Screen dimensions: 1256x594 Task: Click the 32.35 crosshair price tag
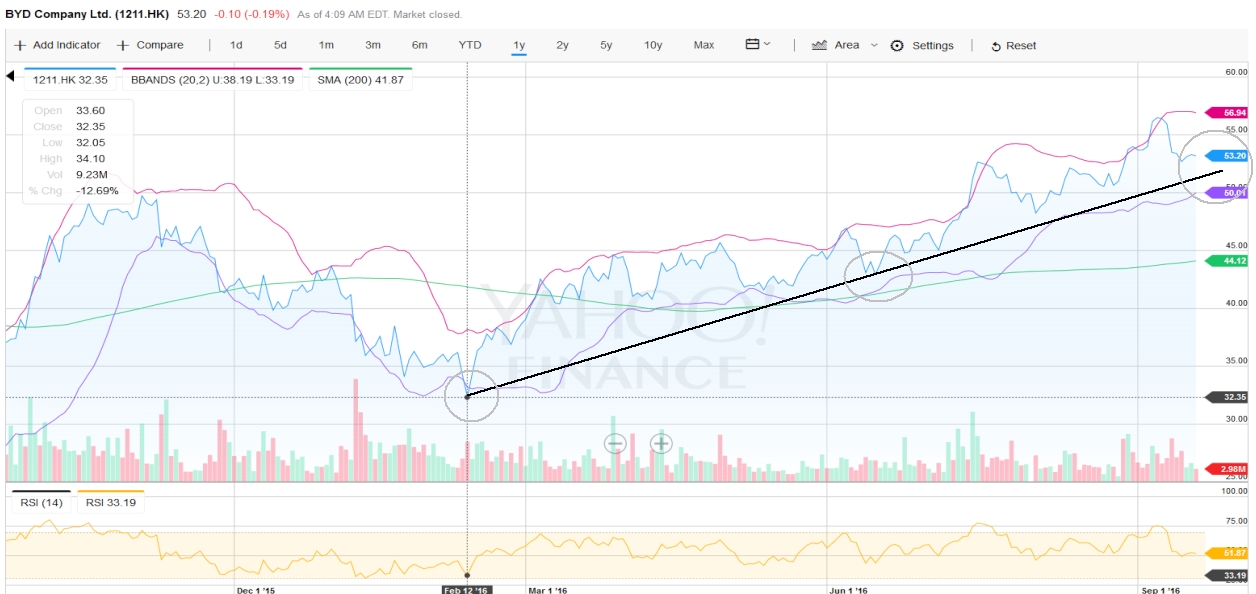point(1227,397)
